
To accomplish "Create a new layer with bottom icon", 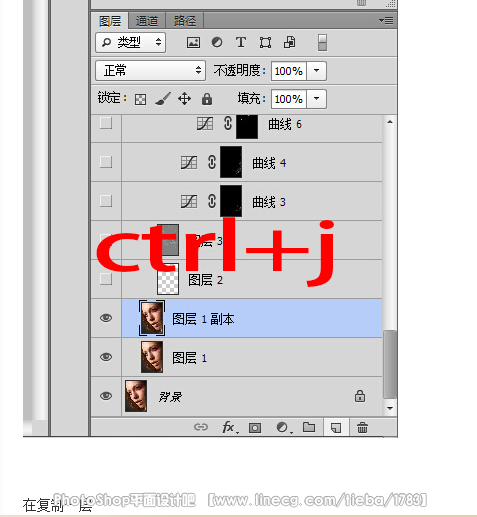I will (x=336, y=427).
